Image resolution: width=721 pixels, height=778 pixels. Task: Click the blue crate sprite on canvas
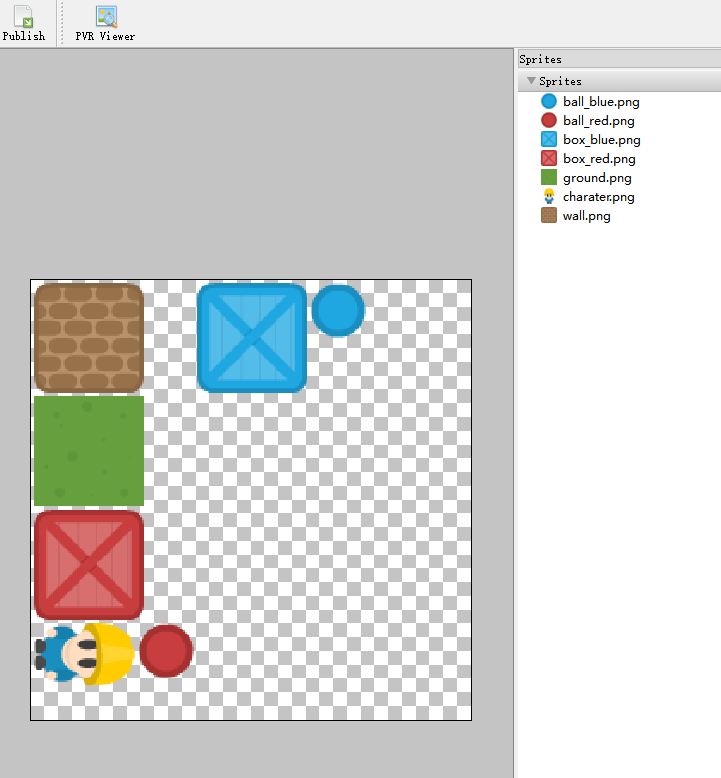click(x=252, y=338)
